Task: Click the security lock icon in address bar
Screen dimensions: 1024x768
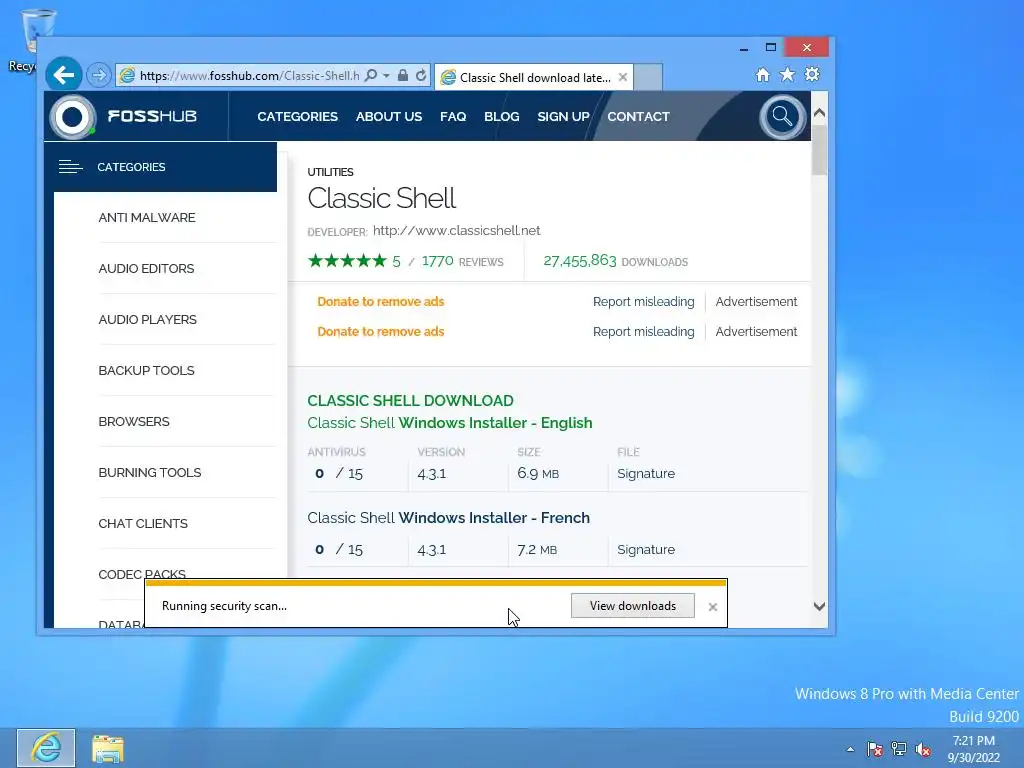Action: (403, 75)
